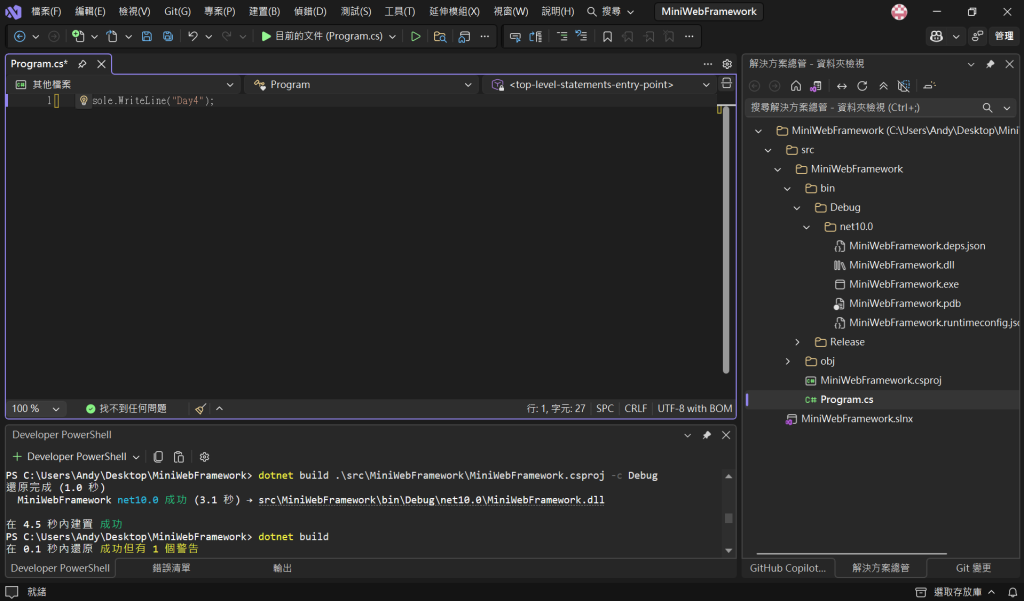1024x601 pixels.
Task: Switch to the Git 變更 tab
Action: click(973, 568)
